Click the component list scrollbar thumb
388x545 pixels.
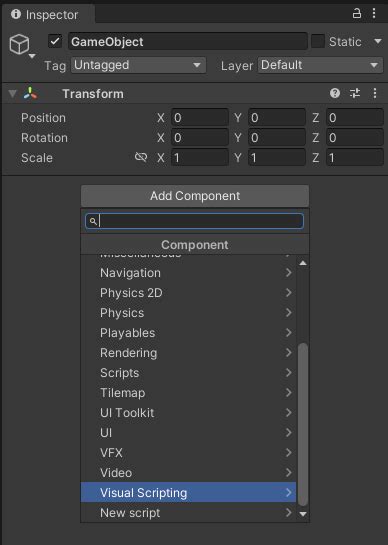[x=303, y=424]
